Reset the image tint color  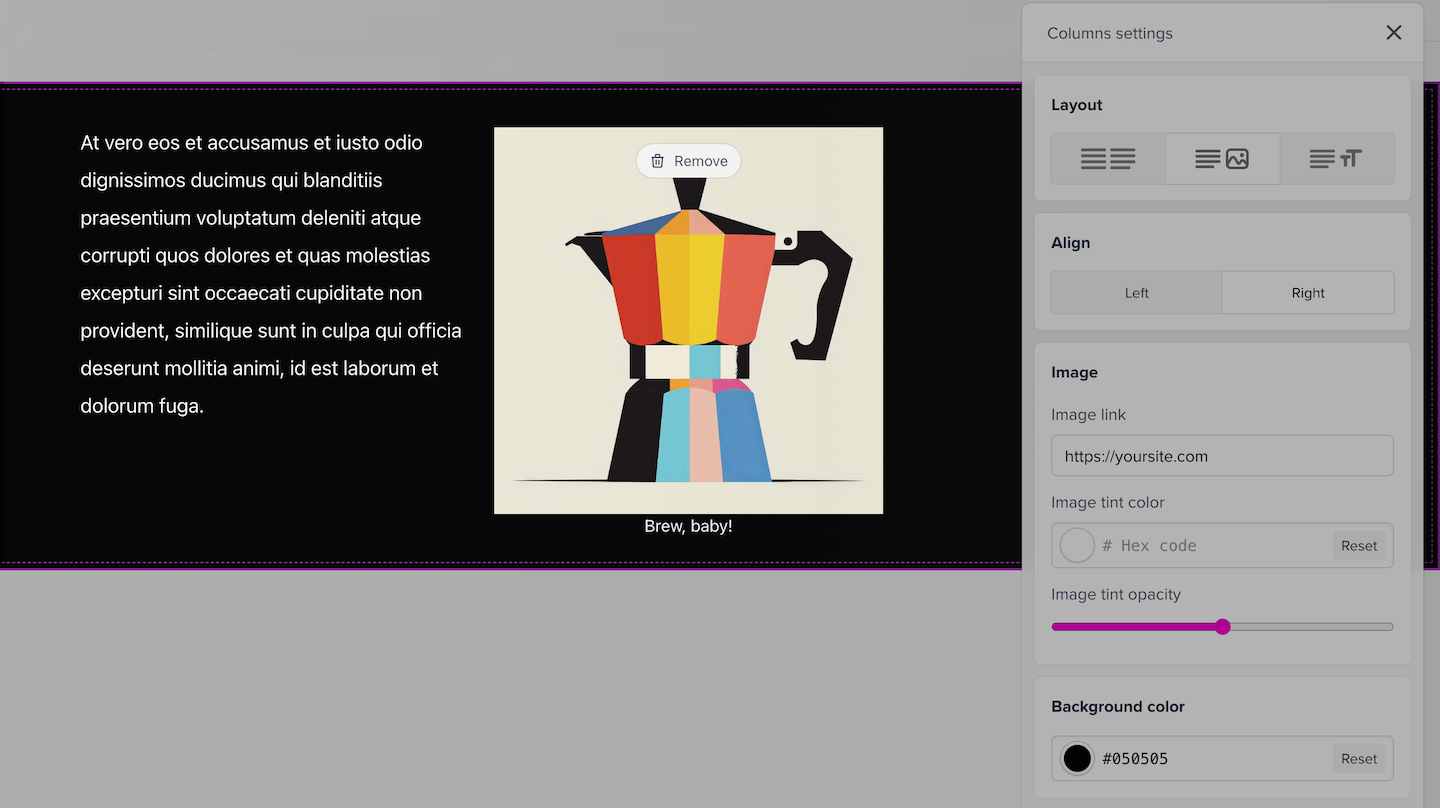pyautogui.click(x=1359, y=546)
